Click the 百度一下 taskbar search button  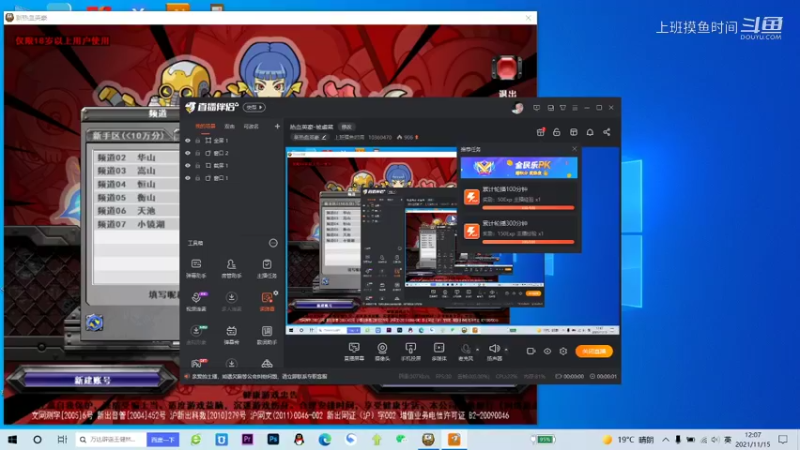[163, 439]
